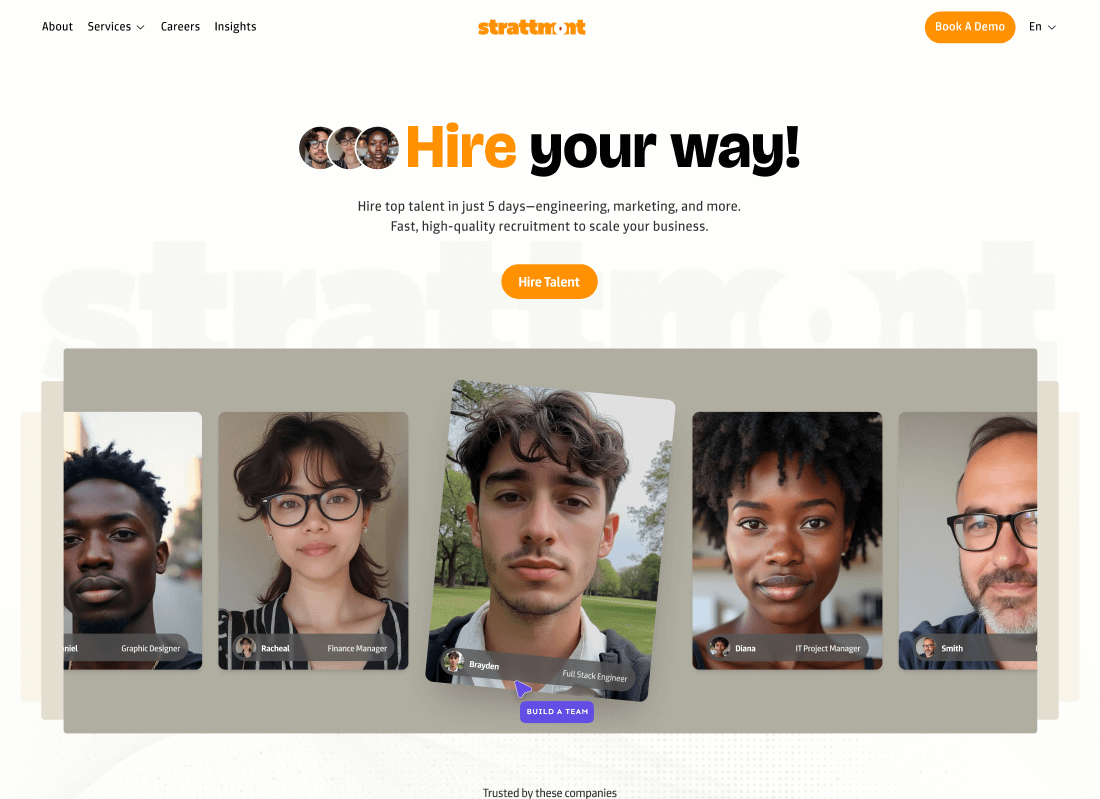Click the purple Build A Team badge

point(557,711)
